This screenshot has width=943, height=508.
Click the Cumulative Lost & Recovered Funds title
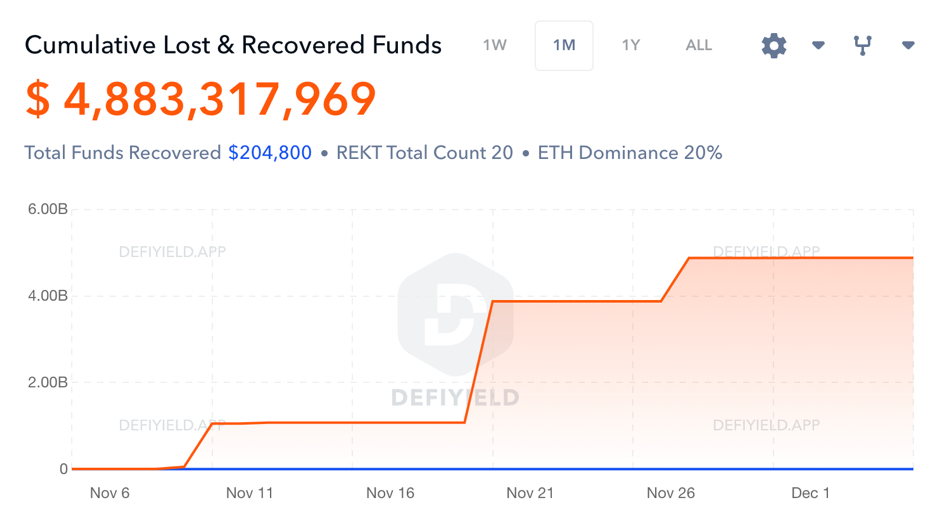coord(233,45)
